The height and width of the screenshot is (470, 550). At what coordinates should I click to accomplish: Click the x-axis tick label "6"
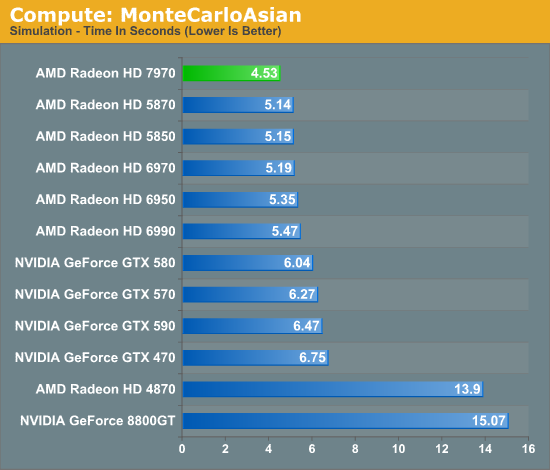pos(312,449)
